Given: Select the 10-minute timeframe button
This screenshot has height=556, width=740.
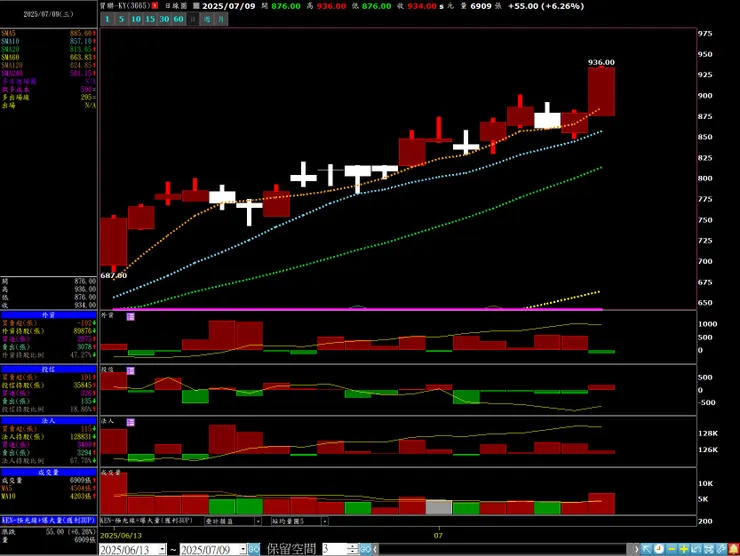Looking at the screenshot, I should point(136,19).
